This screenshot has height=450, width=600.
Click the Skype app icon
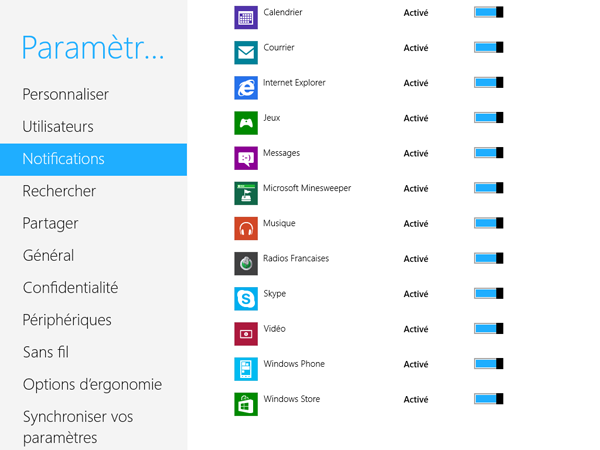(x=246, y=299)
